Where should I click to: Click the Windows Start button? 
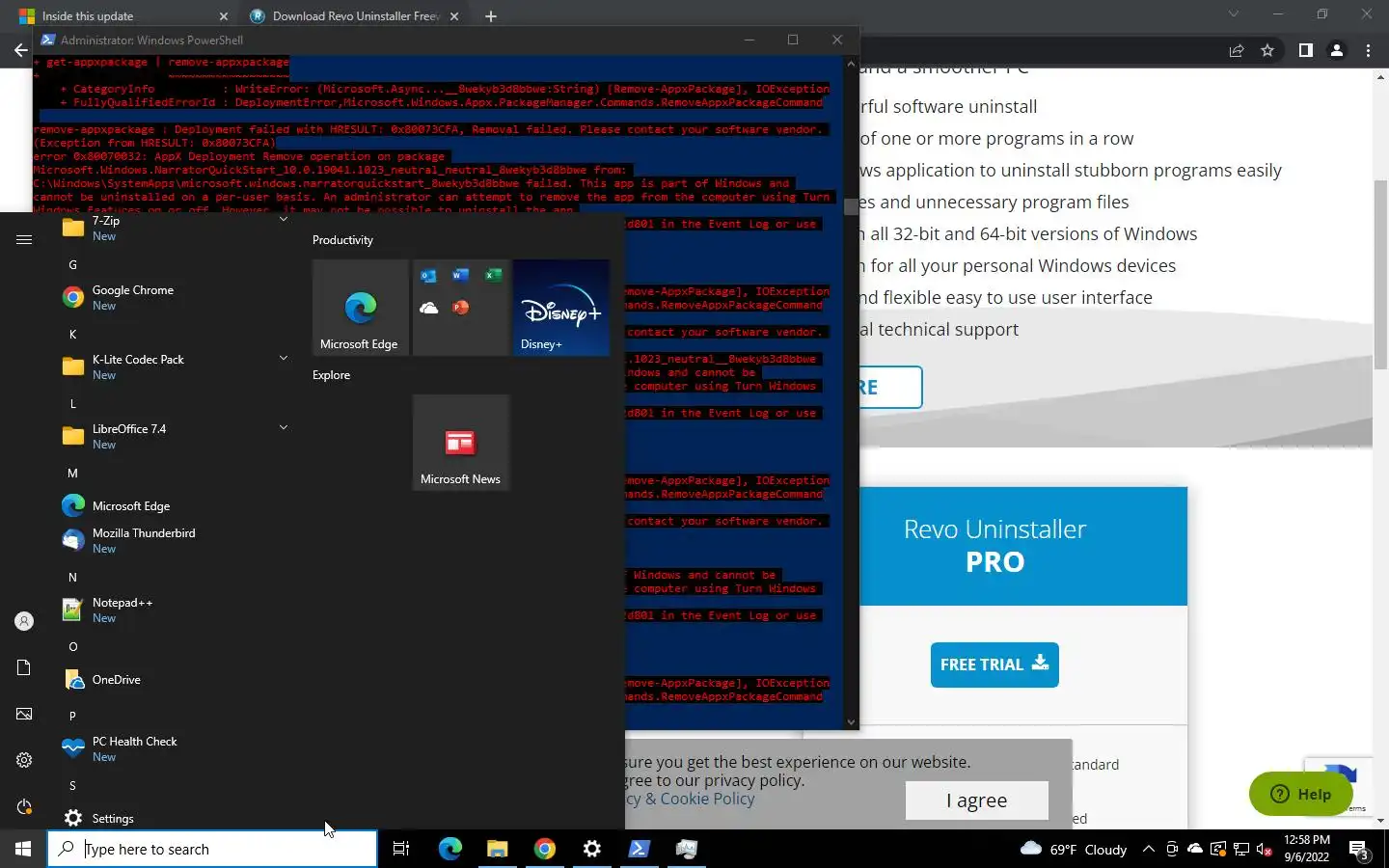[x=23, y=849]
